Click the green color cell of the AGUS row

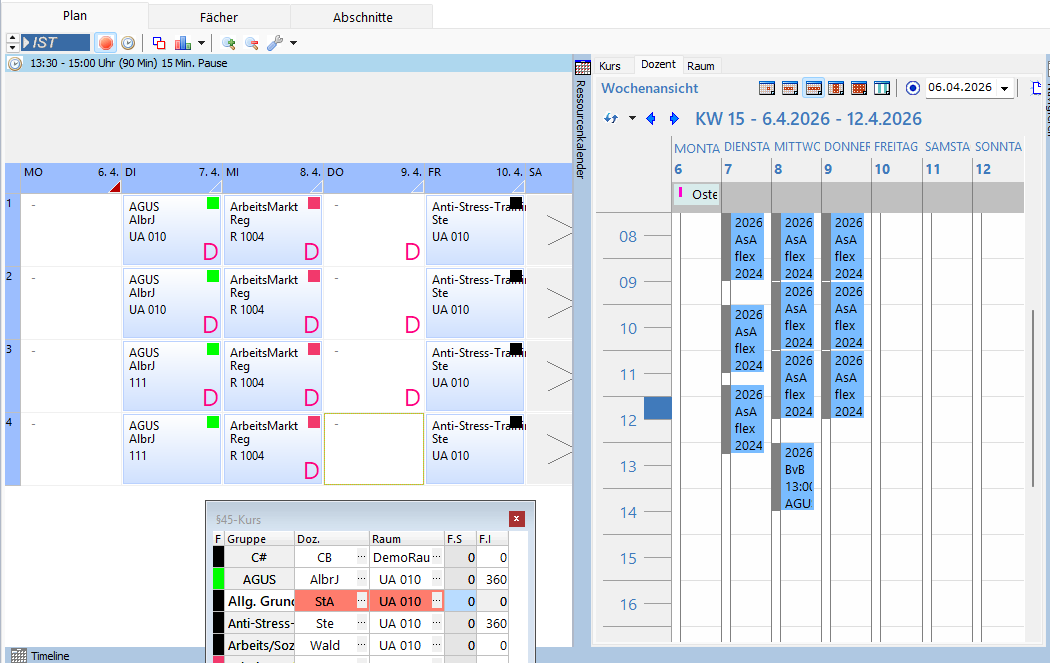[x=218, y=579]
